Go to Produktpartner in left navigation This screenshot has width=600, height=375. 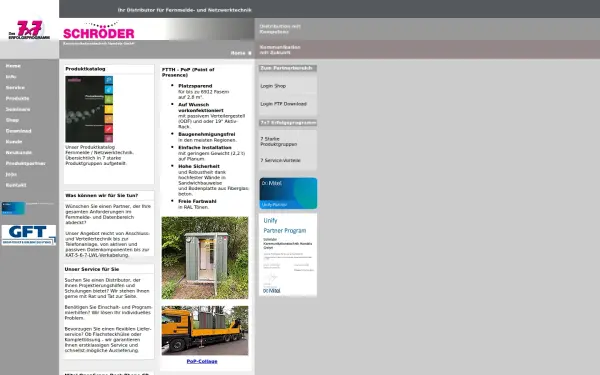[x=26, y=163]
